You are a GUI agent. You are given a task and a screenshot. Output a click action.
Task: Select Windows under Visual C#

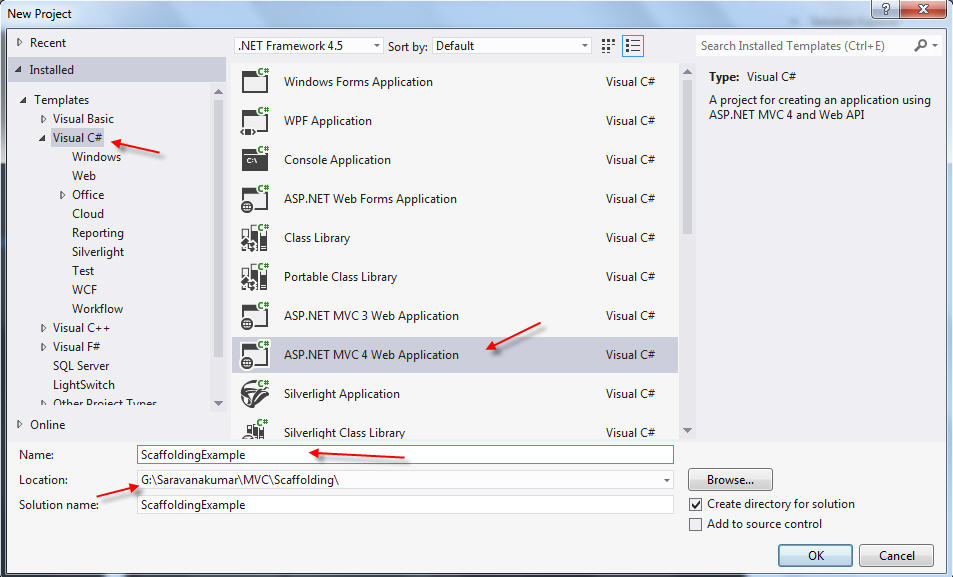click(96, 157)
